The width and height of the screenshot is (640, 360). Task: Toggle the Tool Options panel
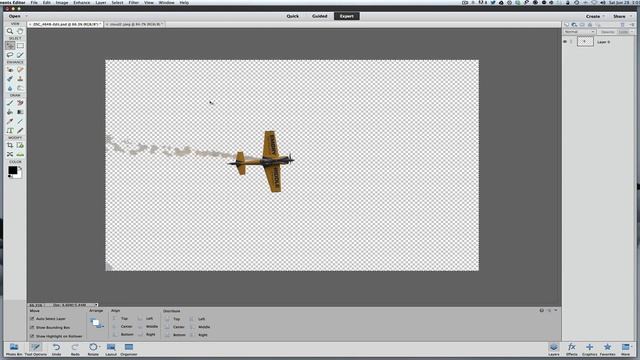click(x=36, y=349)
